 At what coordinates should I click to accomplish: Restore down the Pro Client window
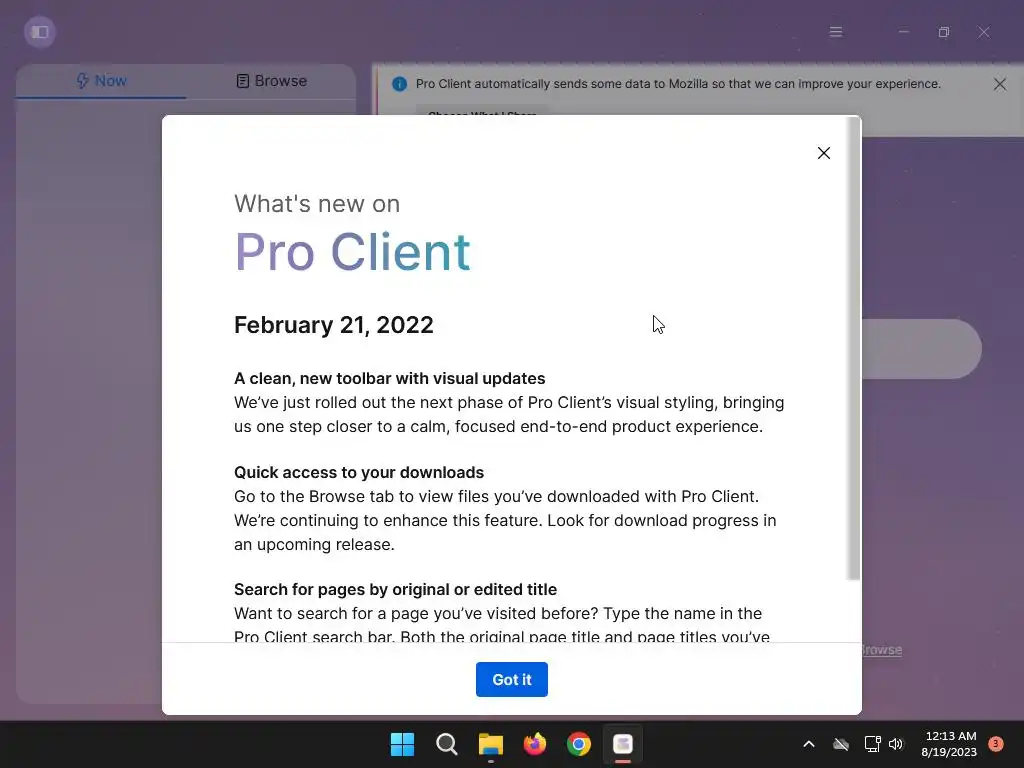tap(944, 32)
